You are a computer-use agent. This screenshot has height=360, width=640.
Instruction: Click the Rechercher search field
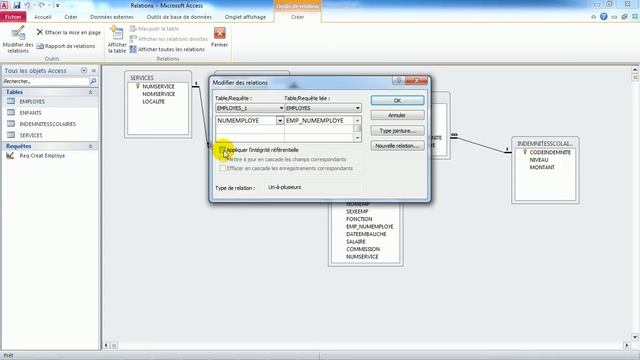click(46, 81)
